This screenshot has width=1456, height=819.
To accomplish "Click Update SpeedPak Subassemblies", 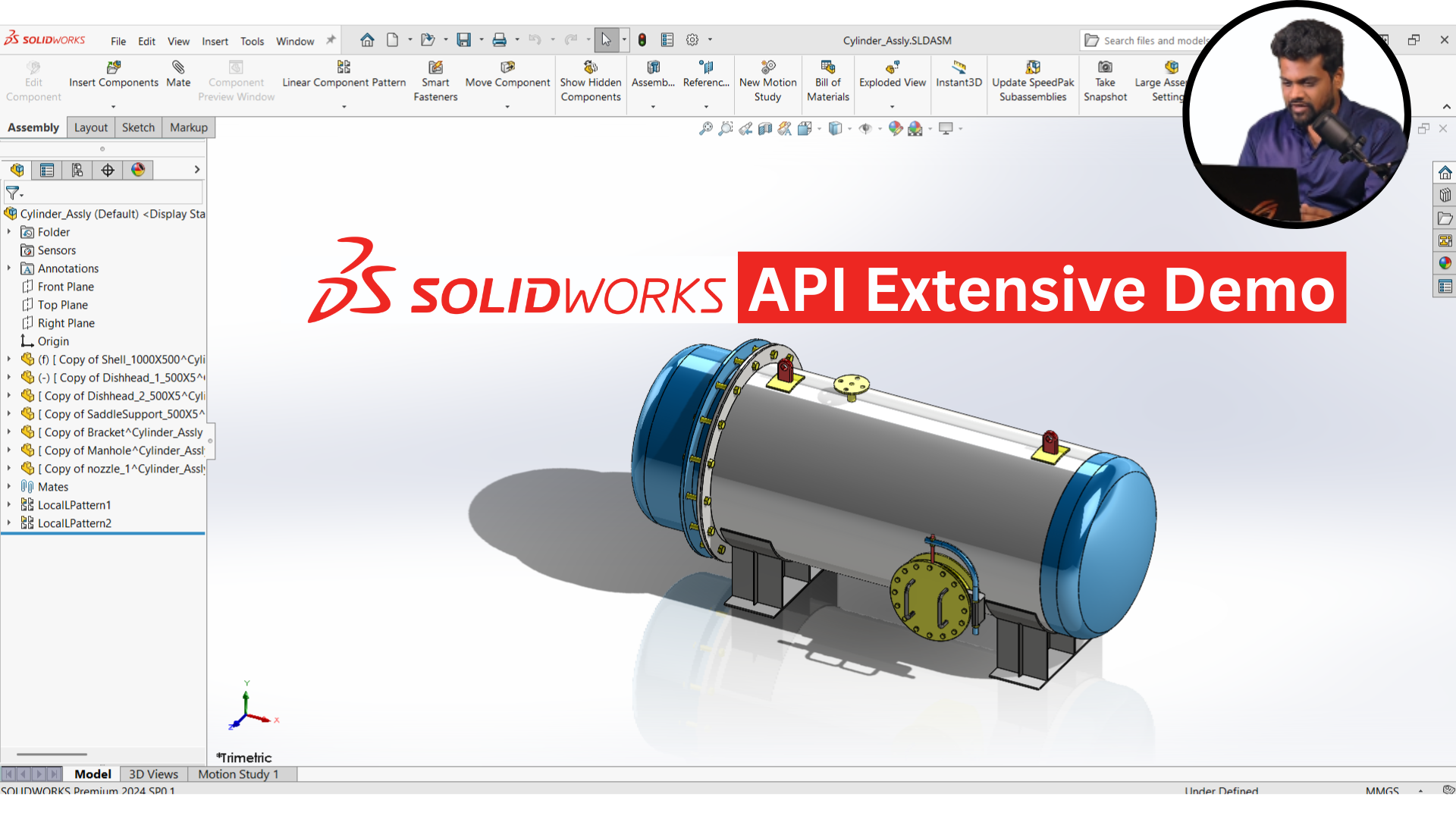I will coord(1033,80).
